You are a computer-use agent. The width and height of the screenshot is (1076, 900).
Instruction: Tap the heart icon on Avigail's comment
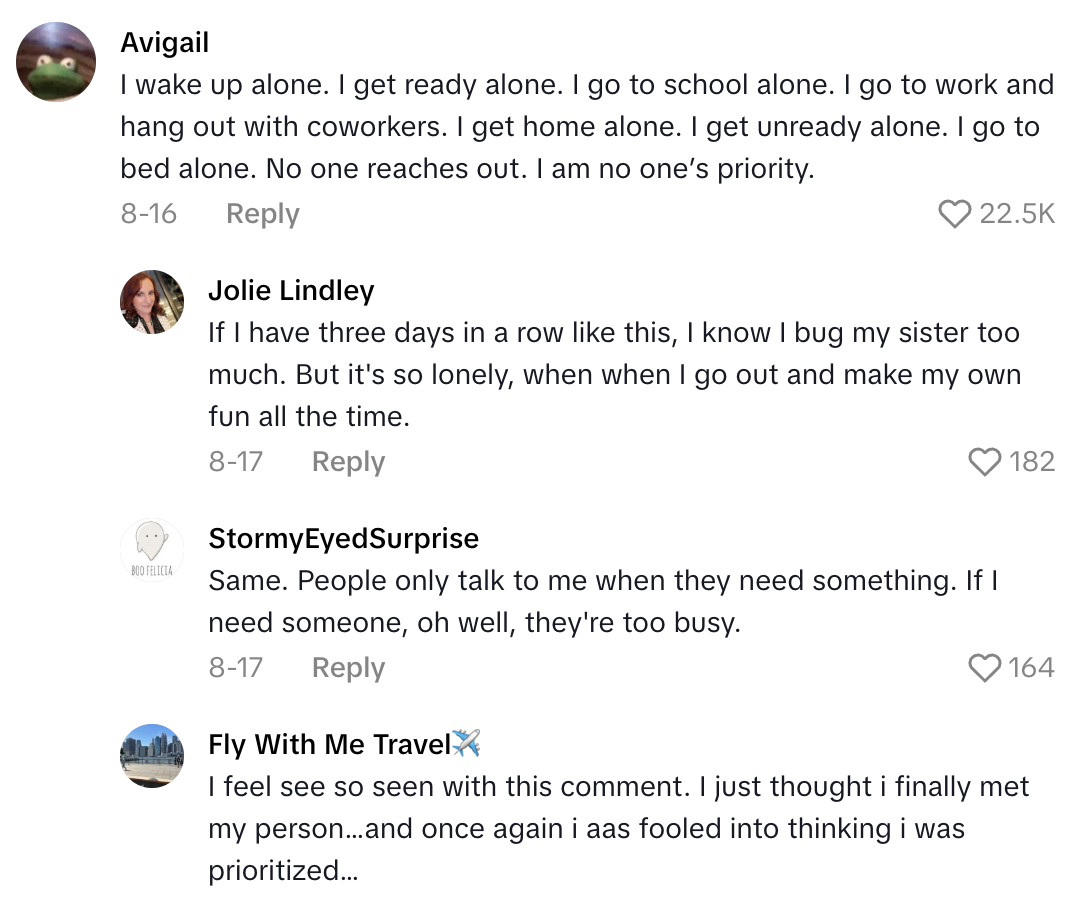point(957,212)
